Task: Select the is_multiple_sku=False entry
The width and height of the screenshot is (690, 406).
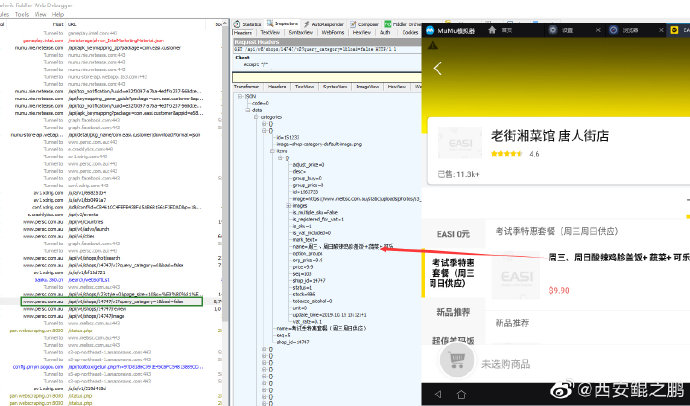Action: click(x=315, y=212)
